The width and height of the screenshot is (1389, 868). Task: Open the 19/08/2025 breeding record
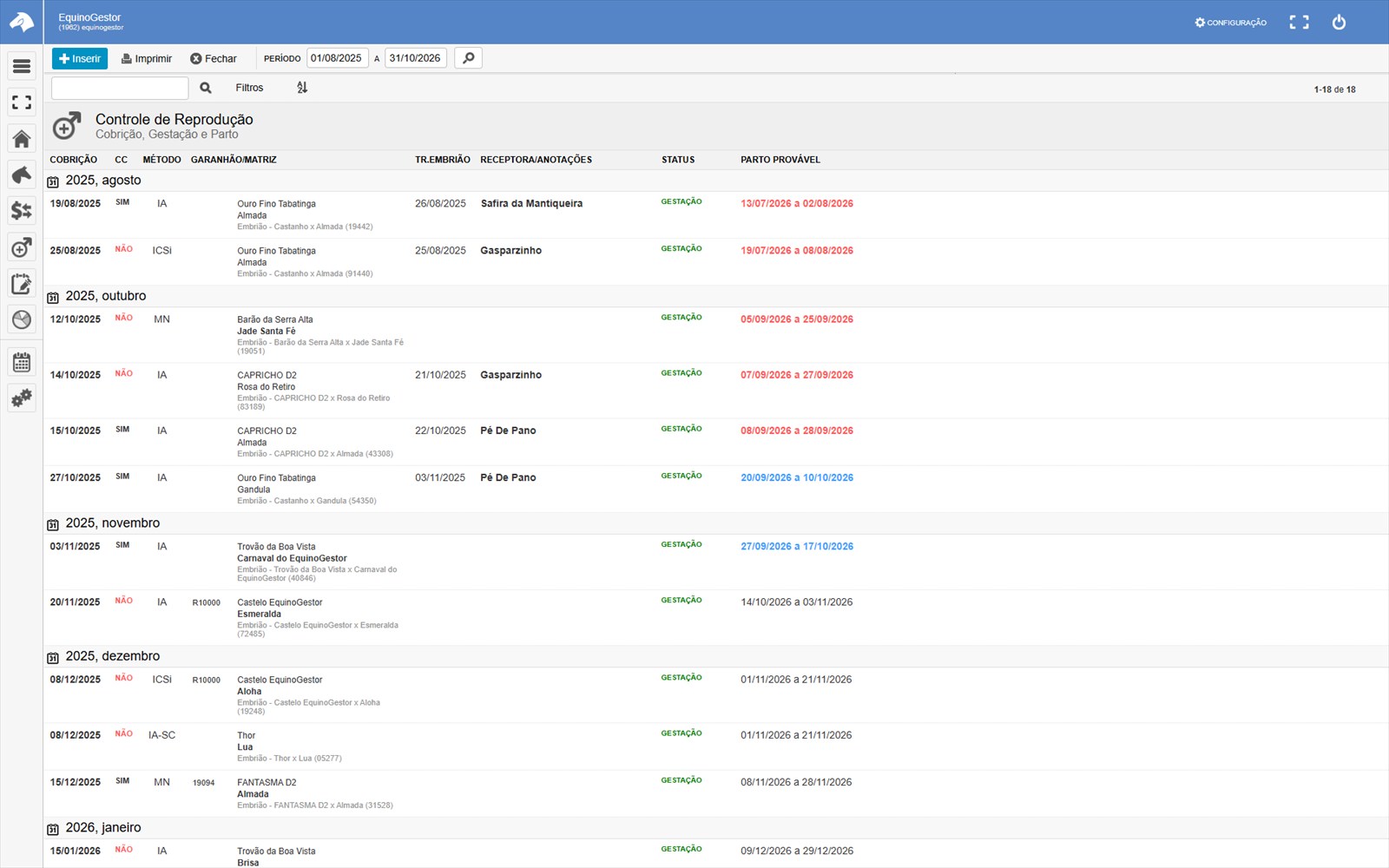pyautogui.click(x=716, y=215)
